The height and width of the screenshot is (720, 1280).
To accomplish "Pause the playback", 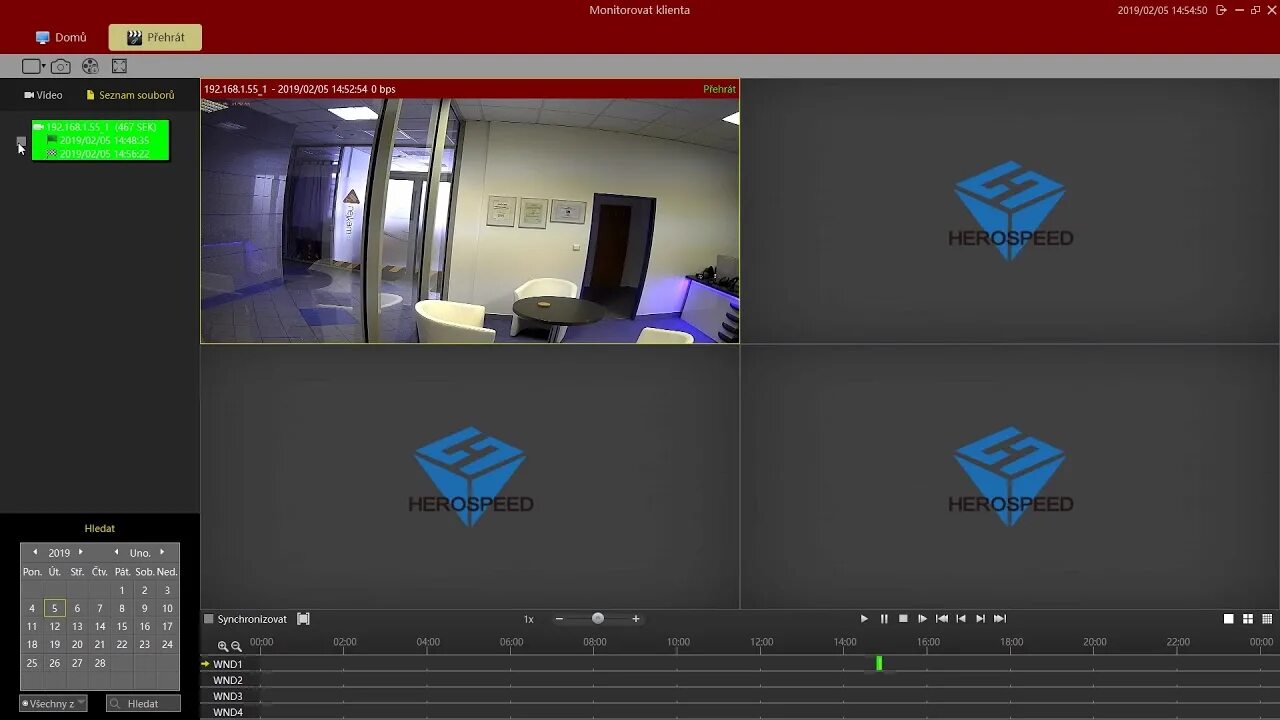I will click(884, 619).
